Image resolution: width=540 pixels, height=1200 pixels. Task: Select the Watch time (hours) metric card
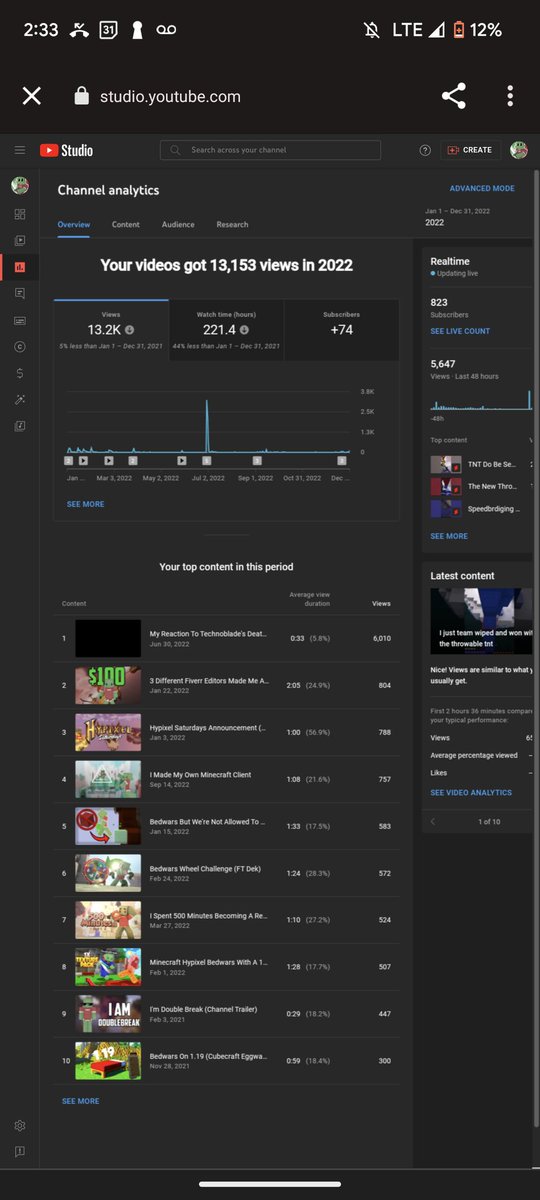(x=226, y=330)
